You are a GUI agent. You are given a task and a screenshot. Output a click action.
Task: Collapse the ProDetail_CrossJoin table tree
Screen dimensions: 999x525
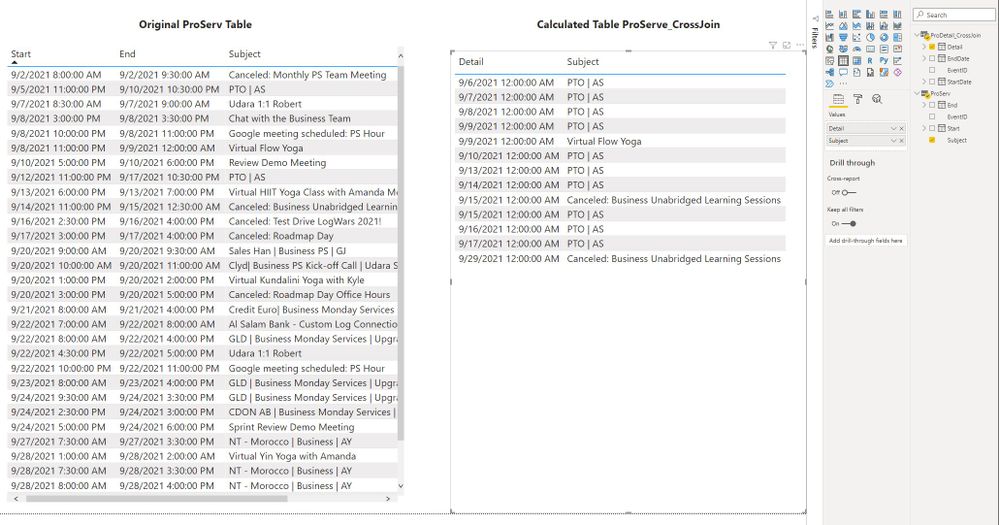click(x=918, y=35)
